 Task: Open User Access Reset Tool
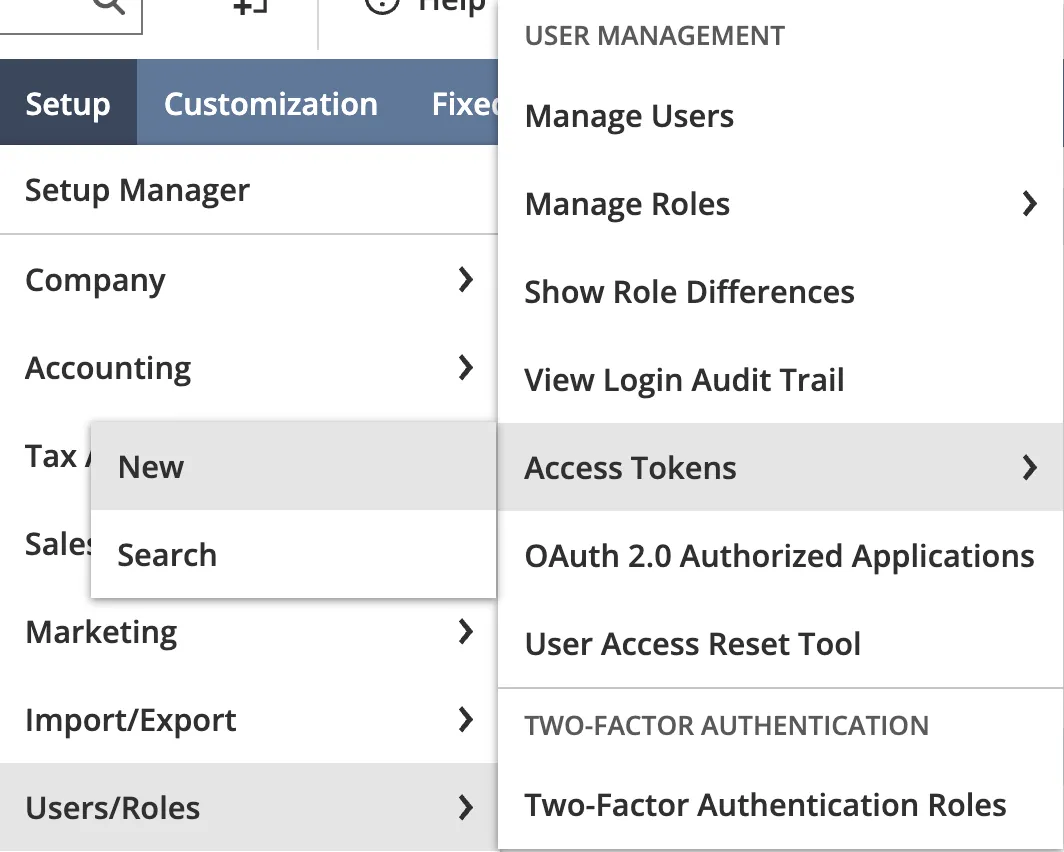coord(780,643)
